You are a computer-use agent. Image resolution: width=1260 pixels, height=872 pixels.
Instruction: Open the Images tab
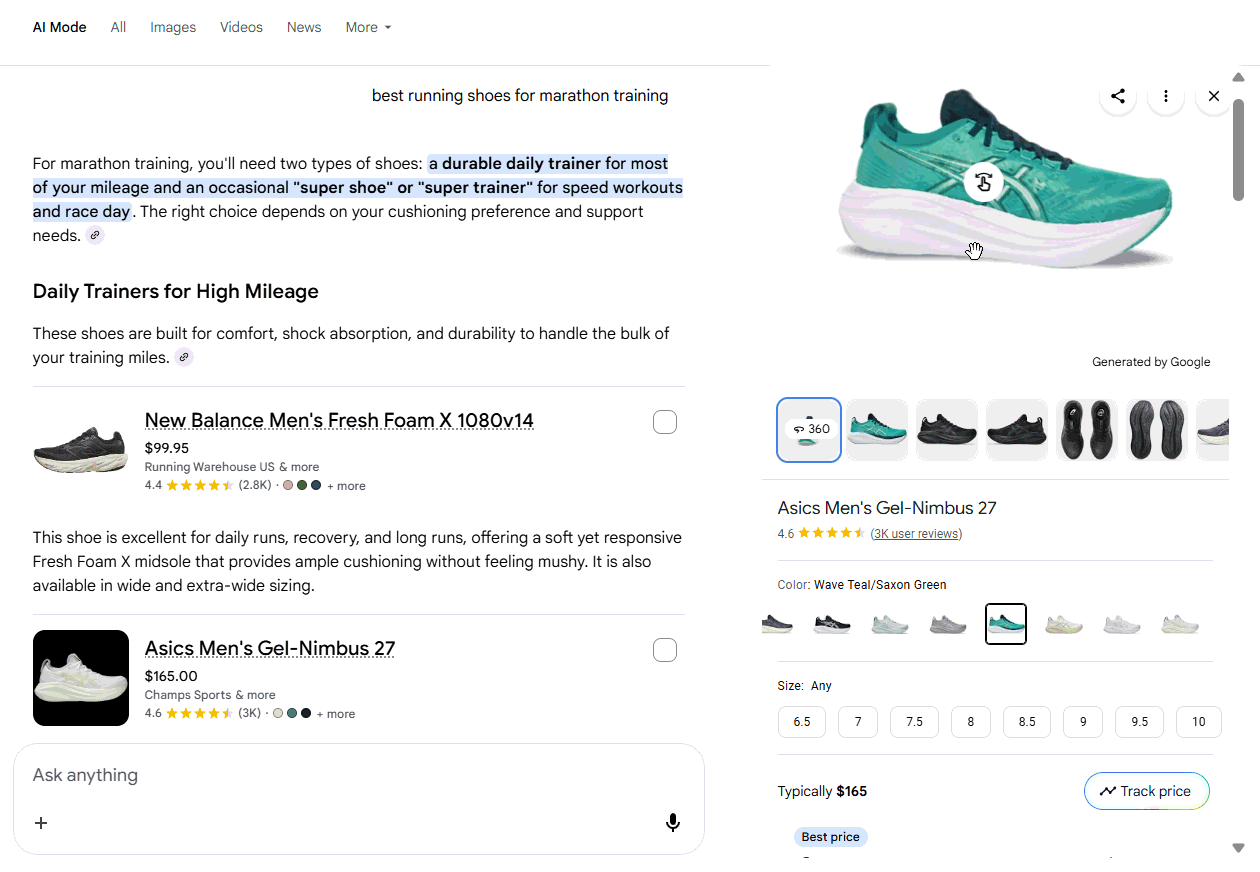(173, 27)
